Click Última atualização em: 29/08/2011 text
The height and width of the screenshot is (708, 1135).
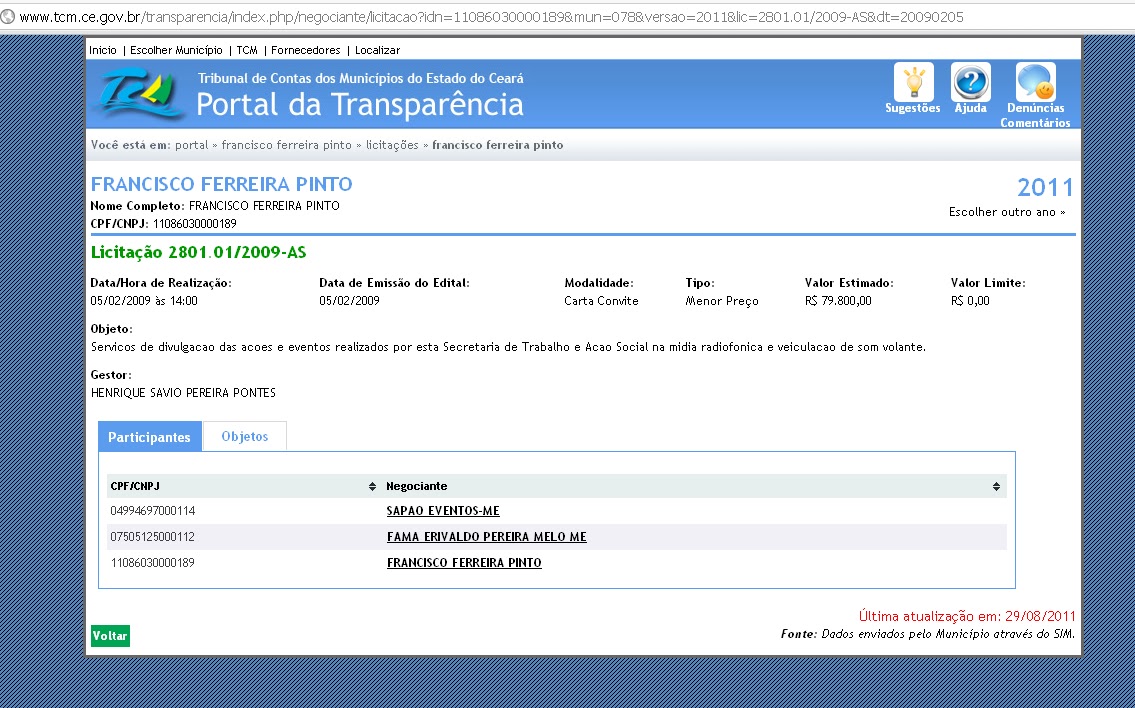(967, 617)
